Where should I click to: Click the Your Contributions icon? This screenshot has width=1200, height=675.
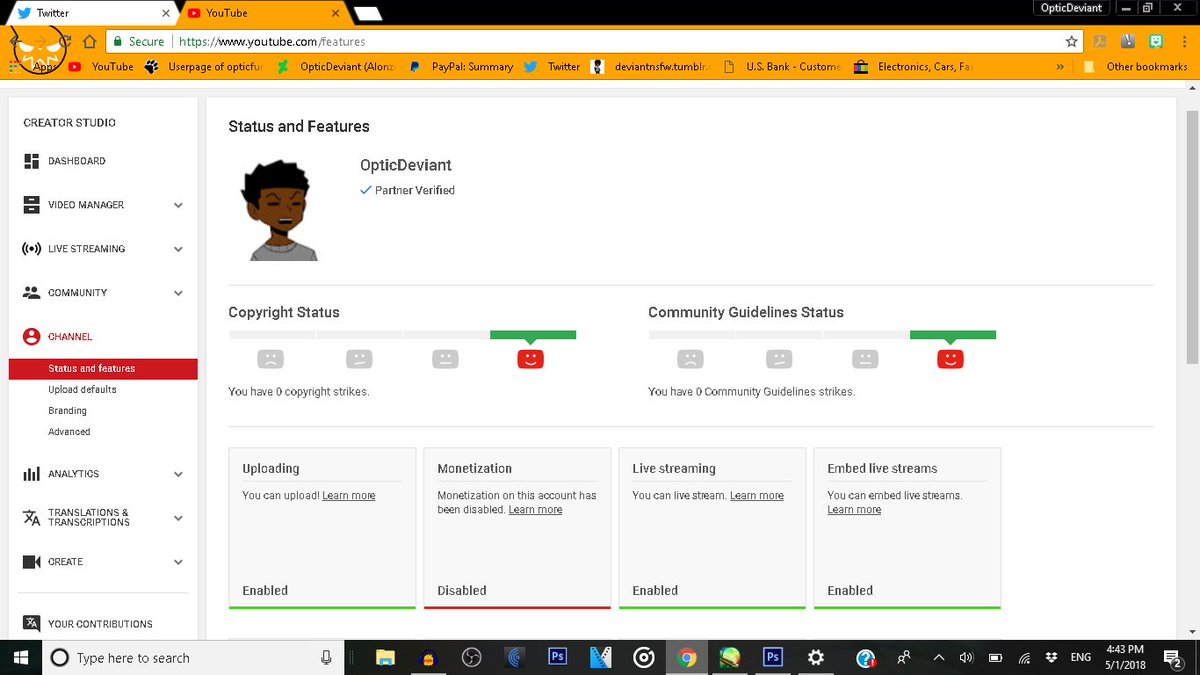click(31, 623)
